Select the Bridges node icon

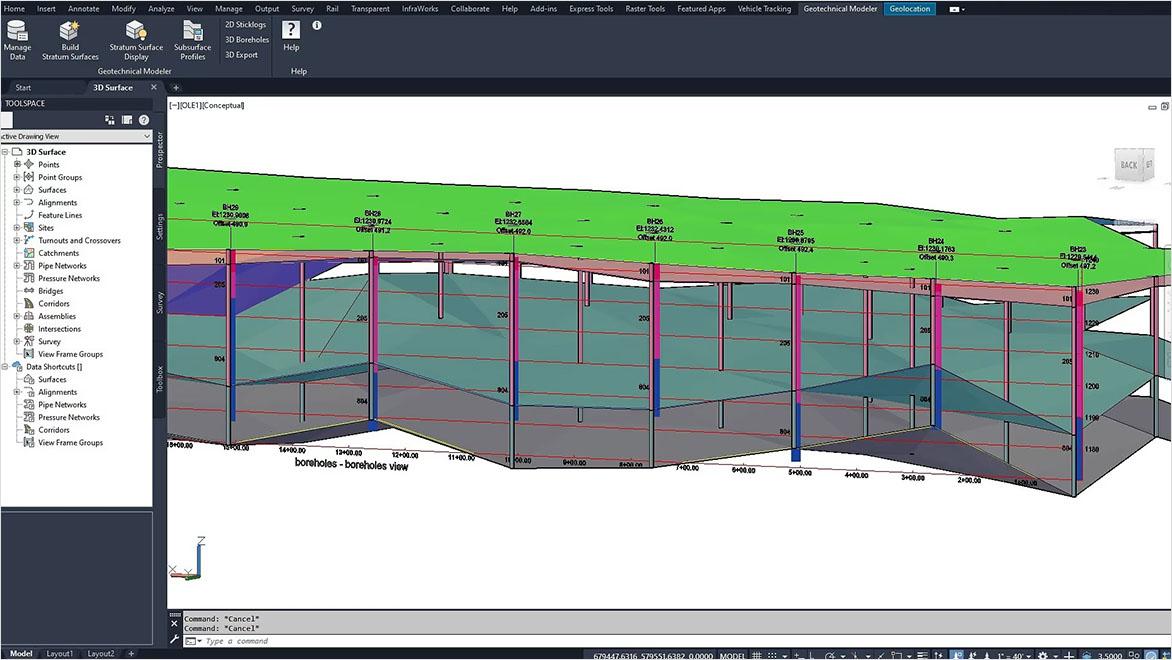(x=29, y=291)
